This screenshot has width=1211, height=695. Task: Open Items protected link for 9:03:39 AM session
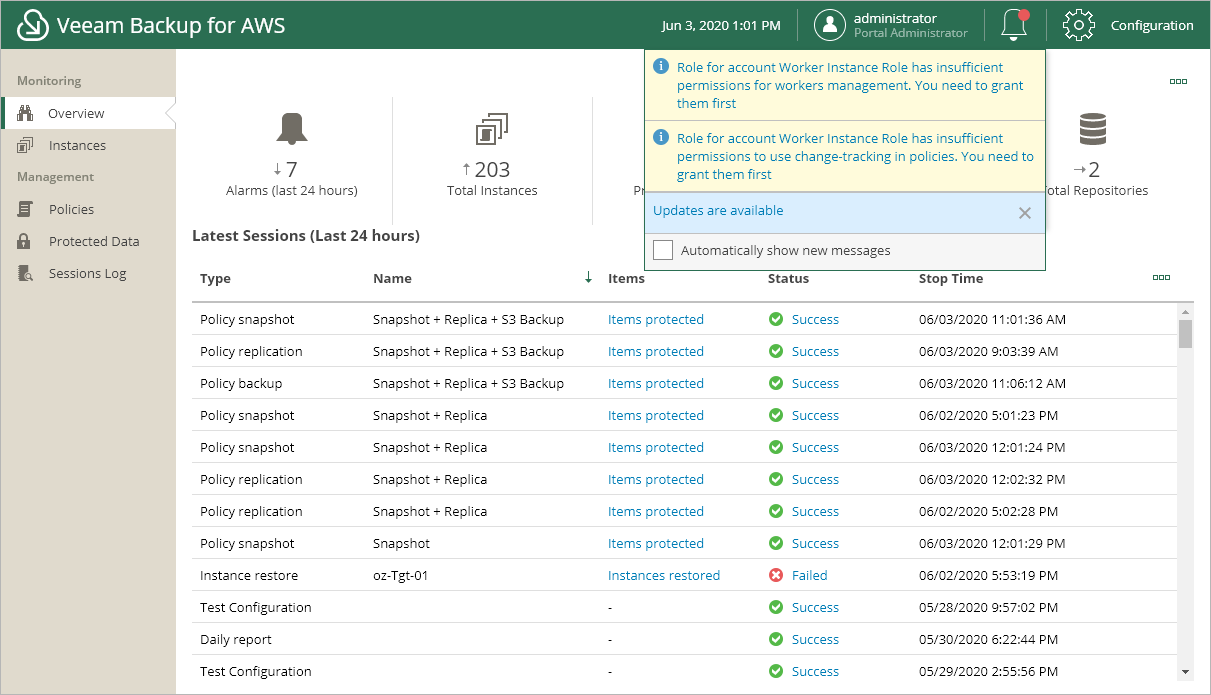tap(656, 351)
